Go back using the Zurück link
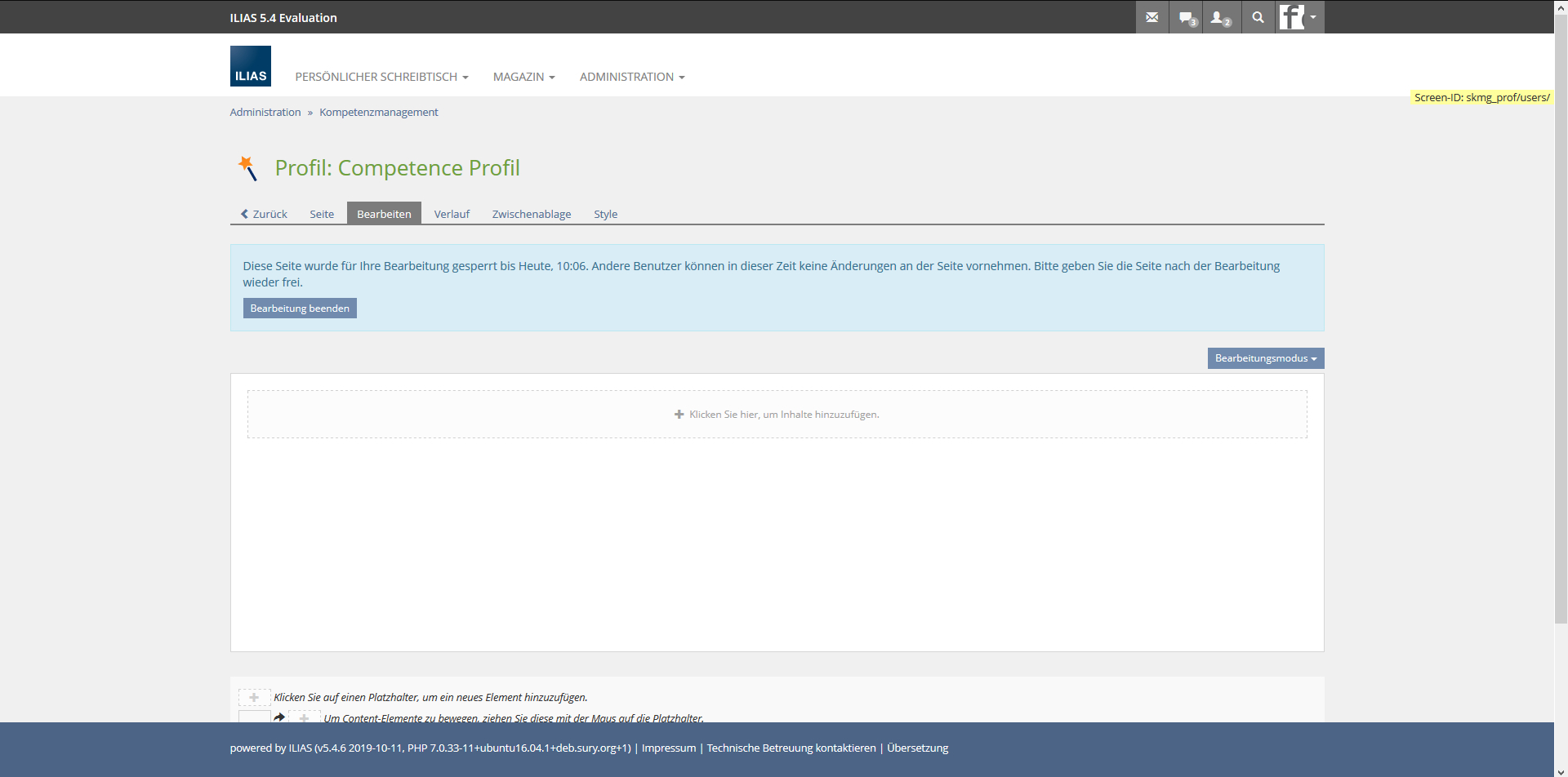The width and height of the screenshot is (1568, 777). [264, 214]
